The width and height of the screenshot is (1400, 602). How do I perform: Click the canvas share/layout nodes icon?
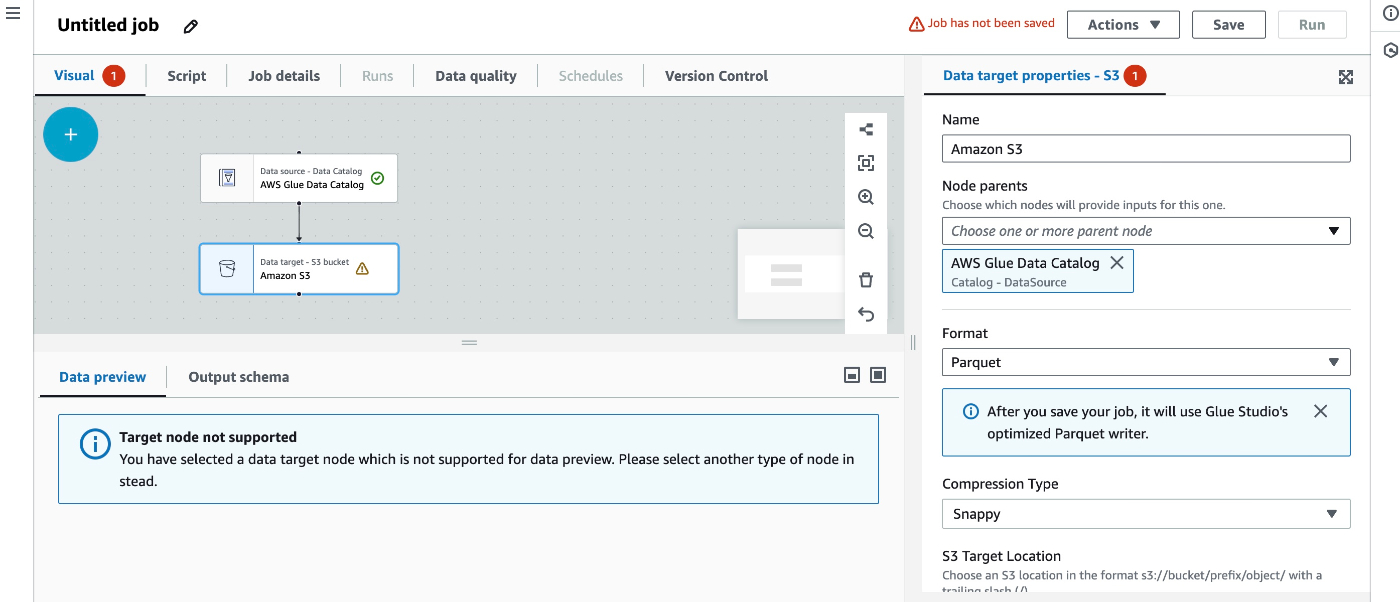pyautogui.click(x=866, y=129)
